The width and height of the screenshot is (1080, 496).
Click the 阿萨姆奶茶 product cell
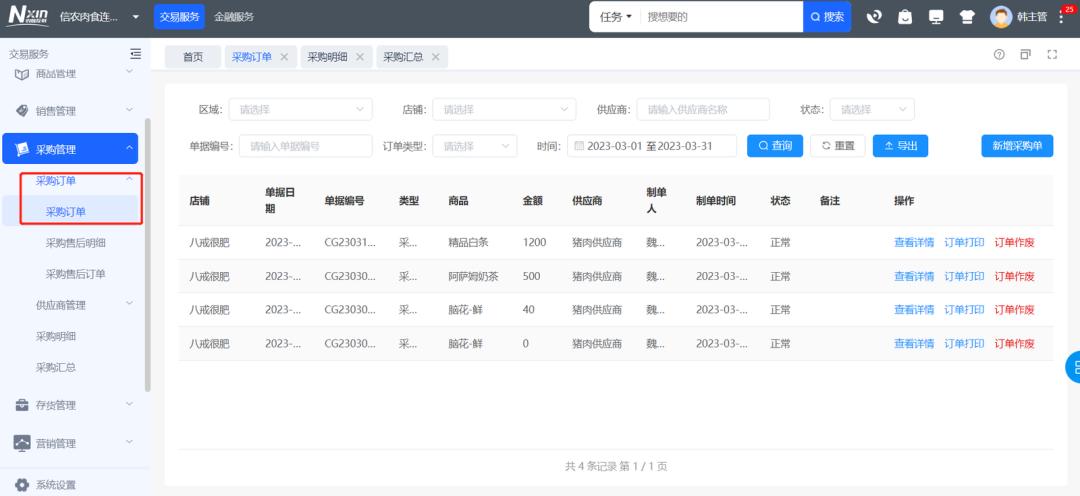pos(473,276)
